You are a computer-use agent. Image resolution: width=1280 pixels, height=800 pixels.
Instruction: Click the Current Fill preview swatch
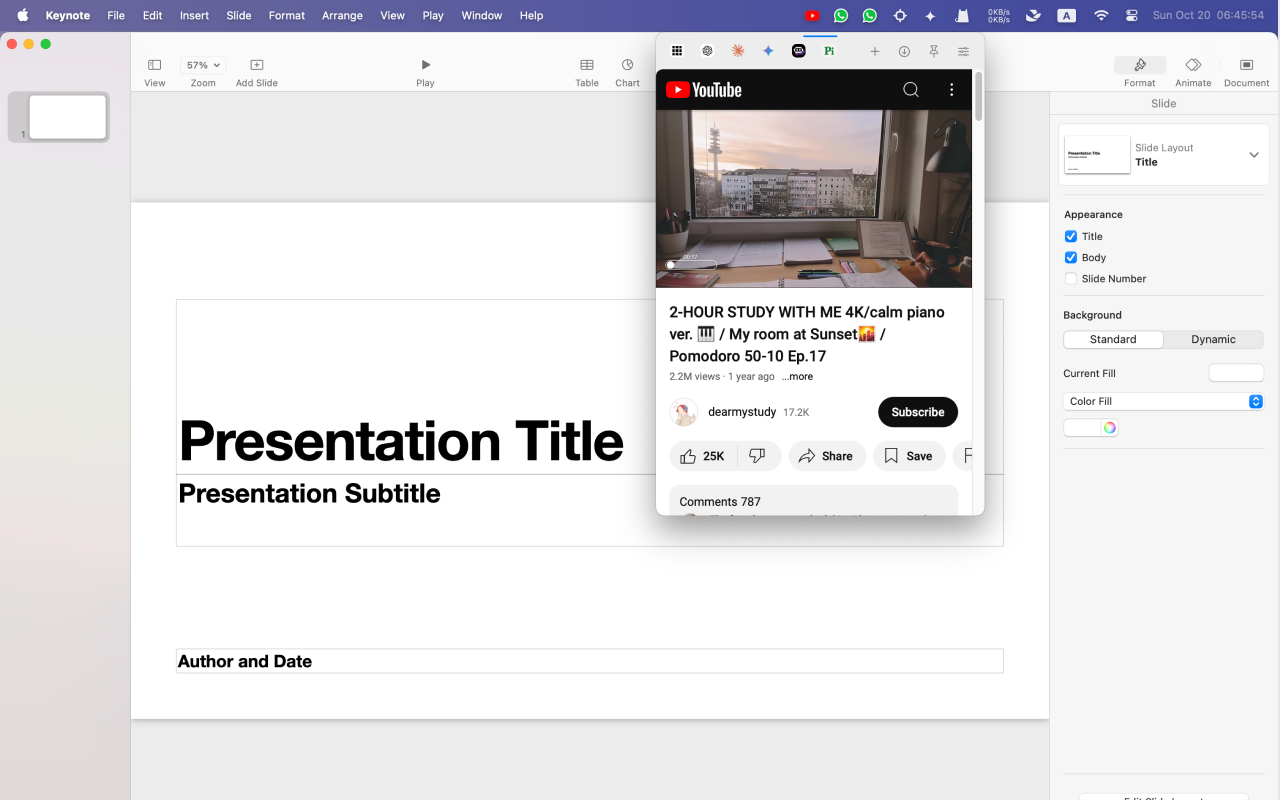click(1236, 373)
